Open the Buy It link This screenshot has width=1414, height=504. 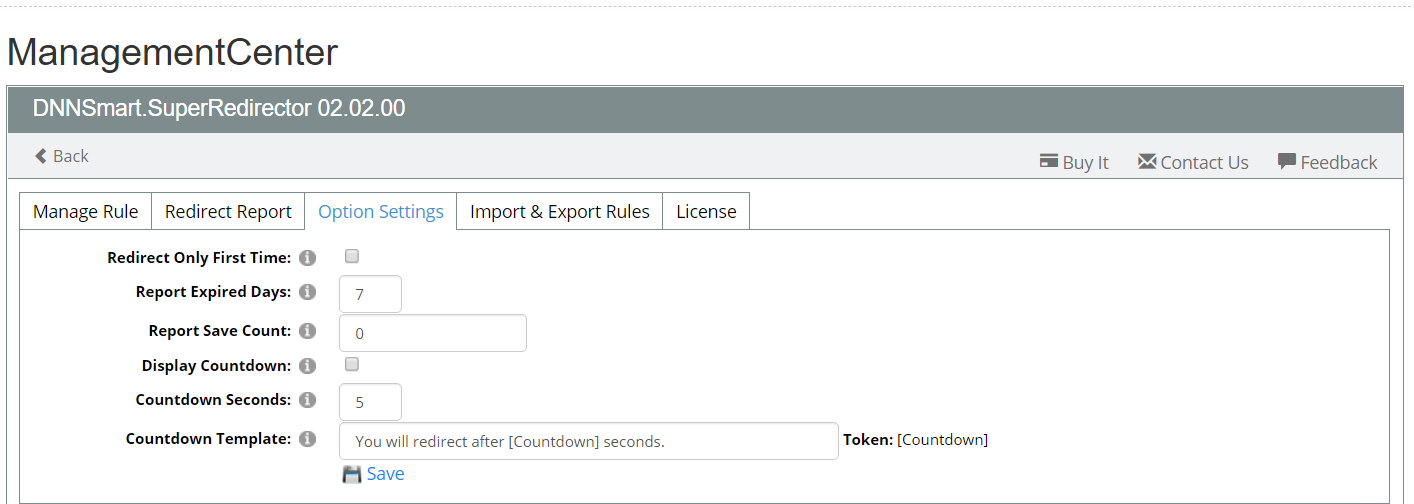[1074, 162]
